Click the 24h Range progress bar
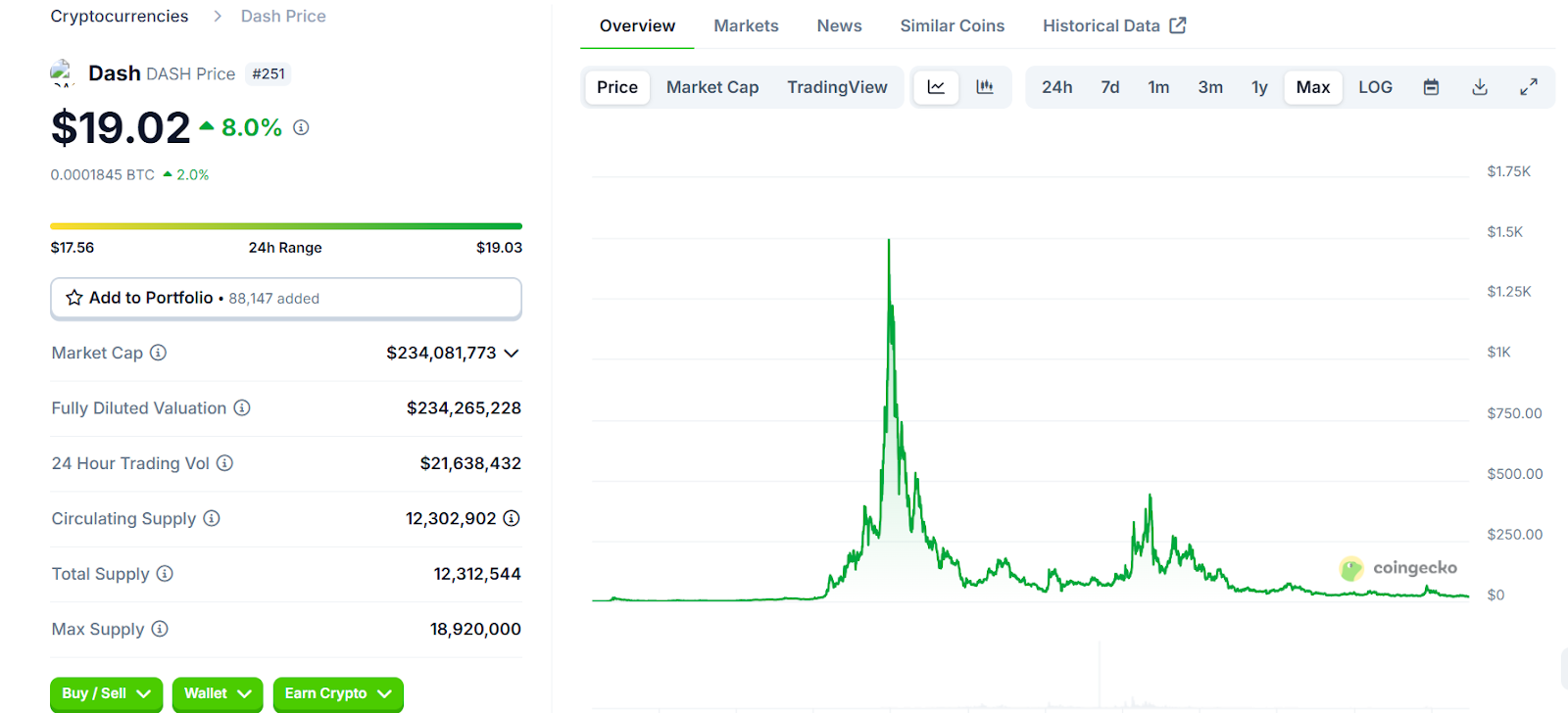Screen dimensions: 1568x713 (286, 226)
